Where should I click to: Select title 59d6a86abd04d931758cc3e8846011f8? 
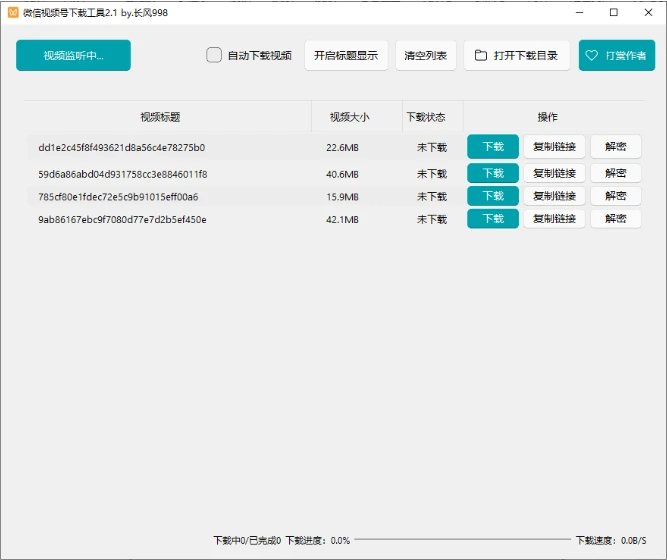123,174
